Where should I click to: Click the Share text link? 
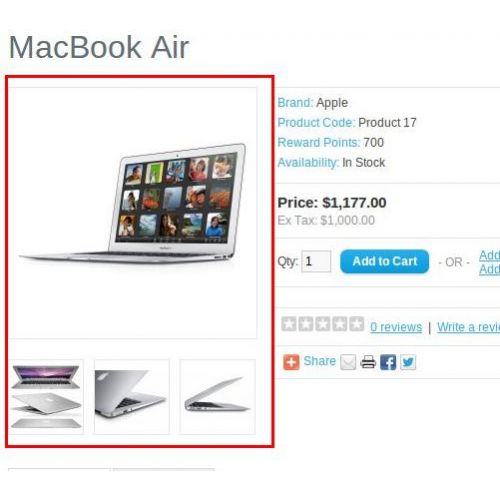click(320, 361)
